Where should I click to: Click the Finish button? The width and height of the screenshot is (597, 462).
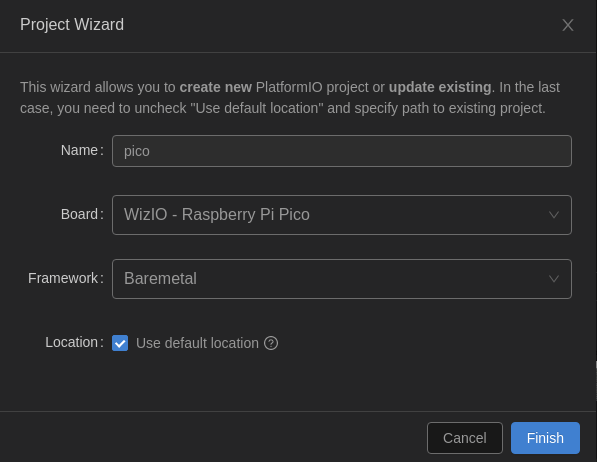545,438
